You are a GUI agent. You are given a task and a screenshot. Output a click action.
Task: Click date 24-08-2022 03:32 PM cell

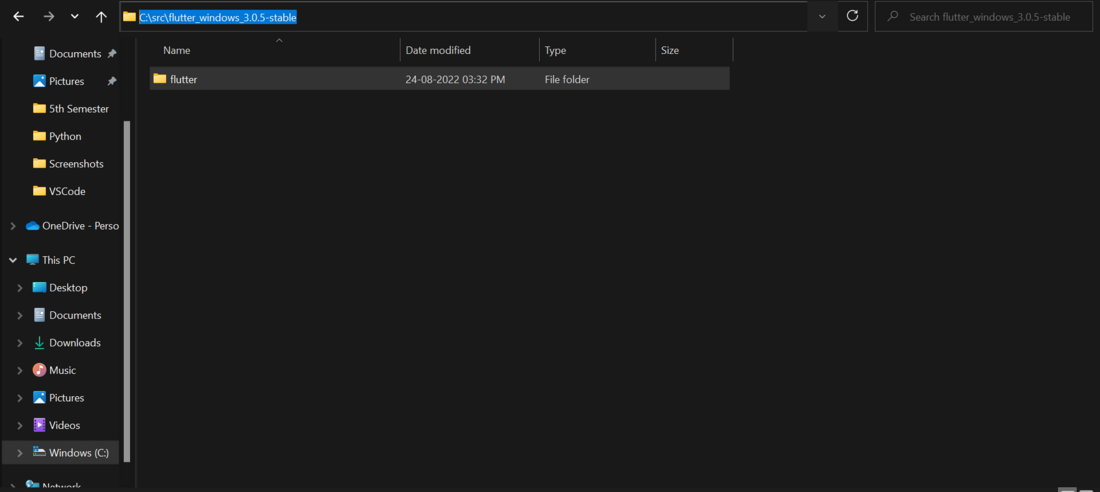coord(455,80)
